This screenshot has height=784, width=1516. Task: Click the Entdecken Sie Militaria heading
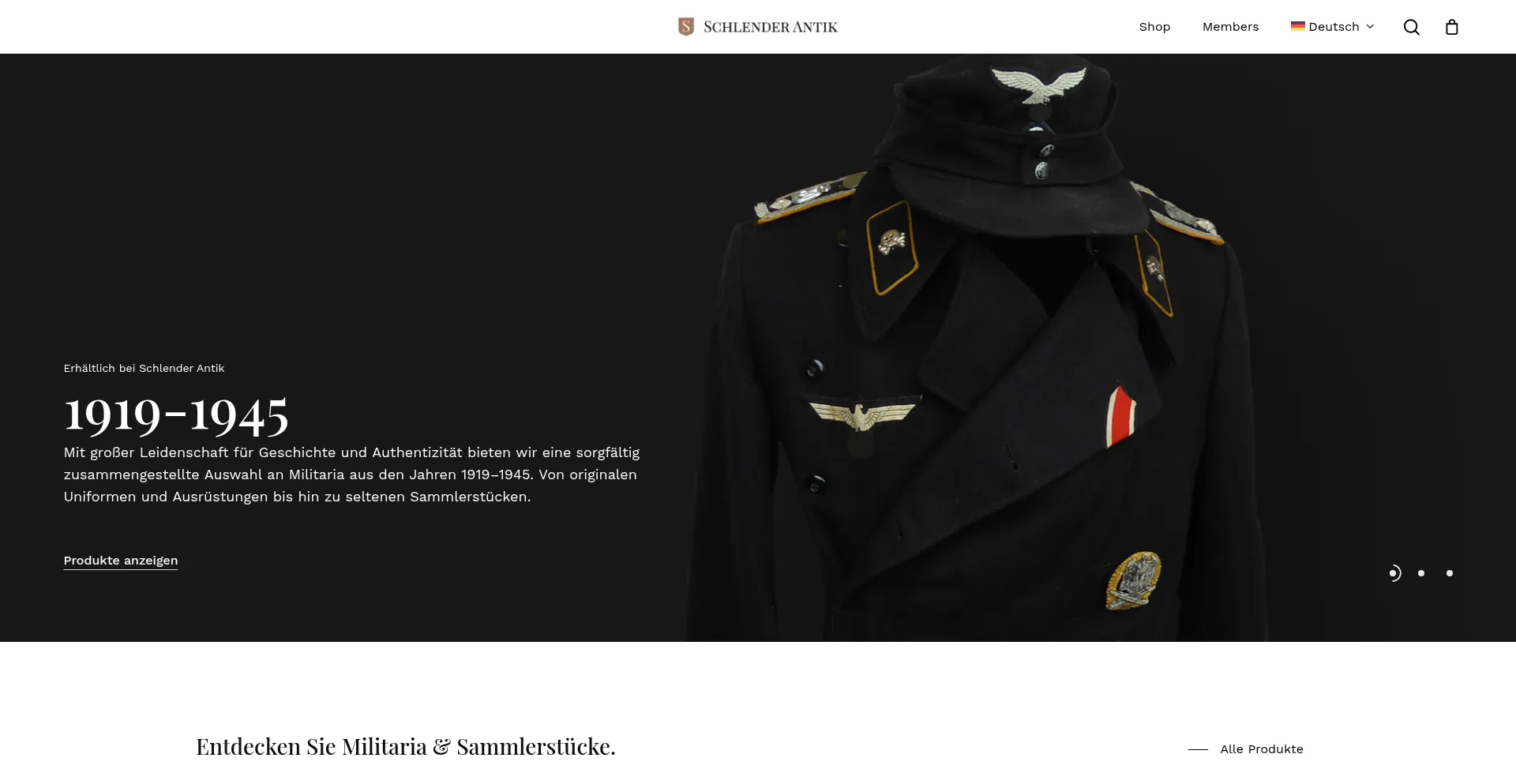pos(406,747)
